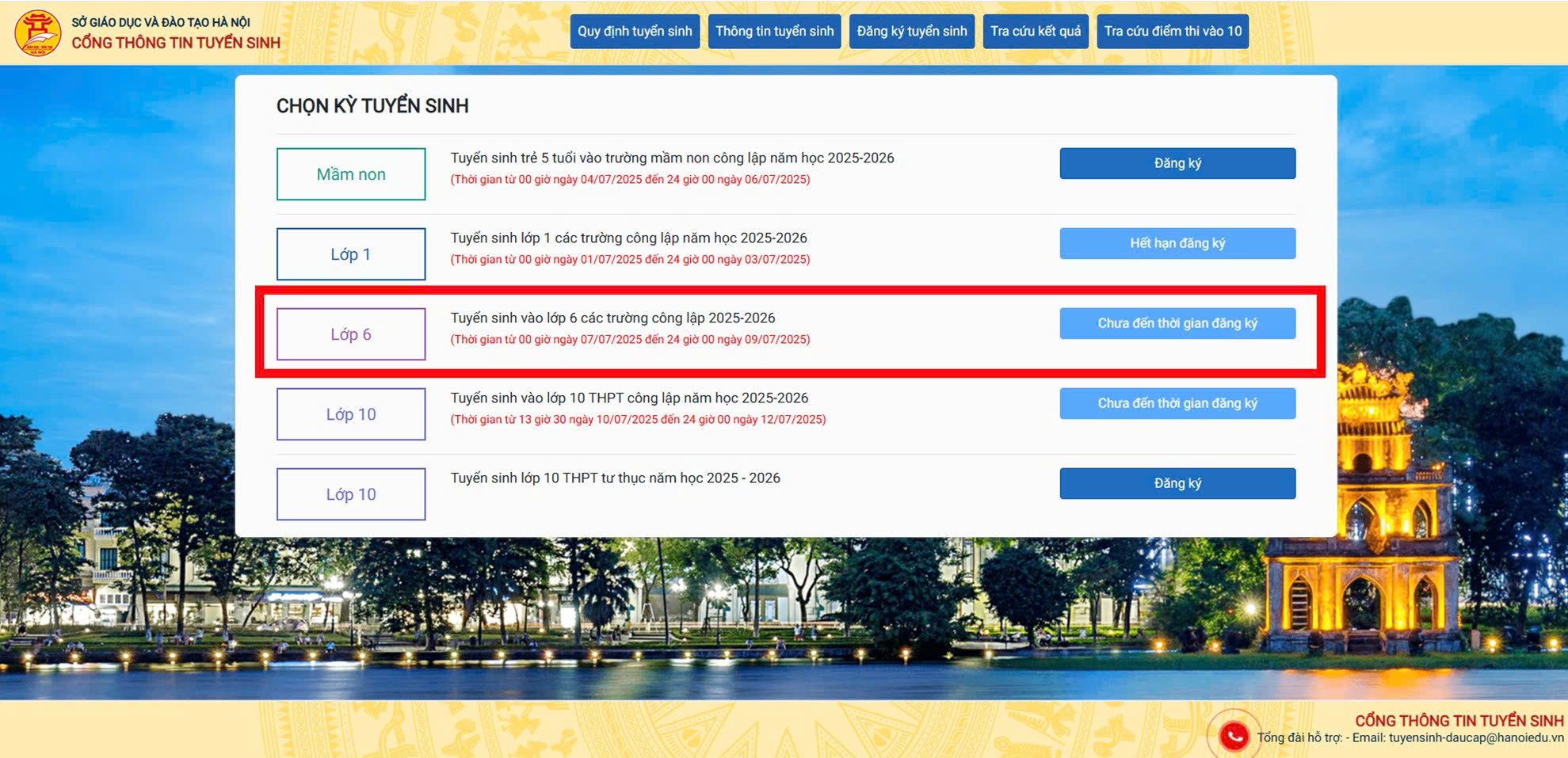Choose Lớp 10 box for THPT công lập
Image resolution: width=1568 pixels, height=758 pixels.
[x=351, y=414]
